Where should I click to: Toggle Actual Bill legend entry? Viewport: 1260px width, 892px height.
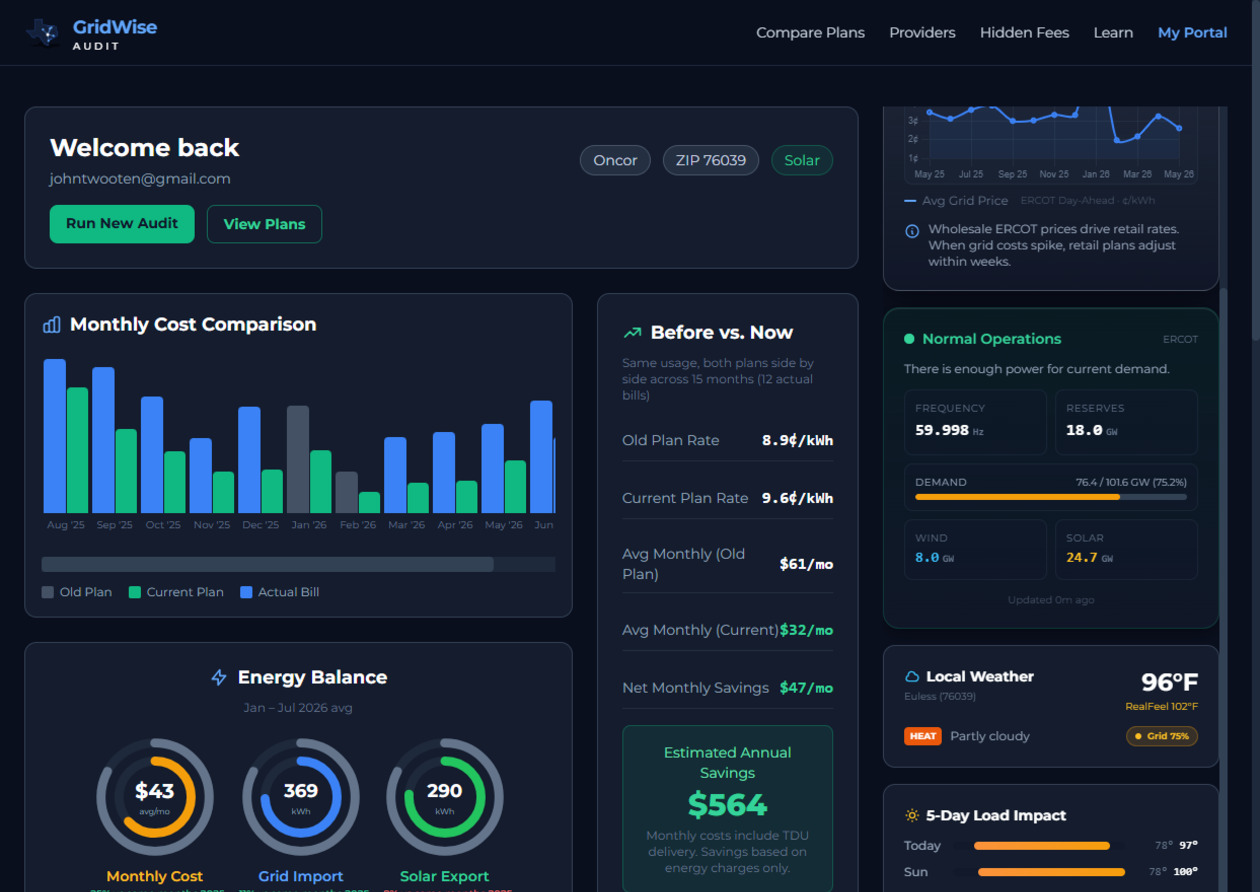[280, 592]
